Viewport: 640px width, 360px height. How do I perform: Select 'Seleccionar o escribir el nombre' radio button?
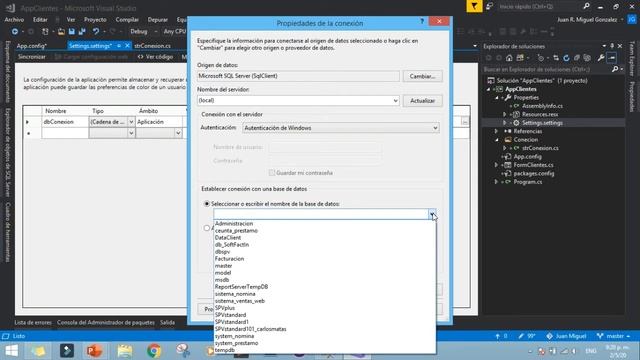207,204
